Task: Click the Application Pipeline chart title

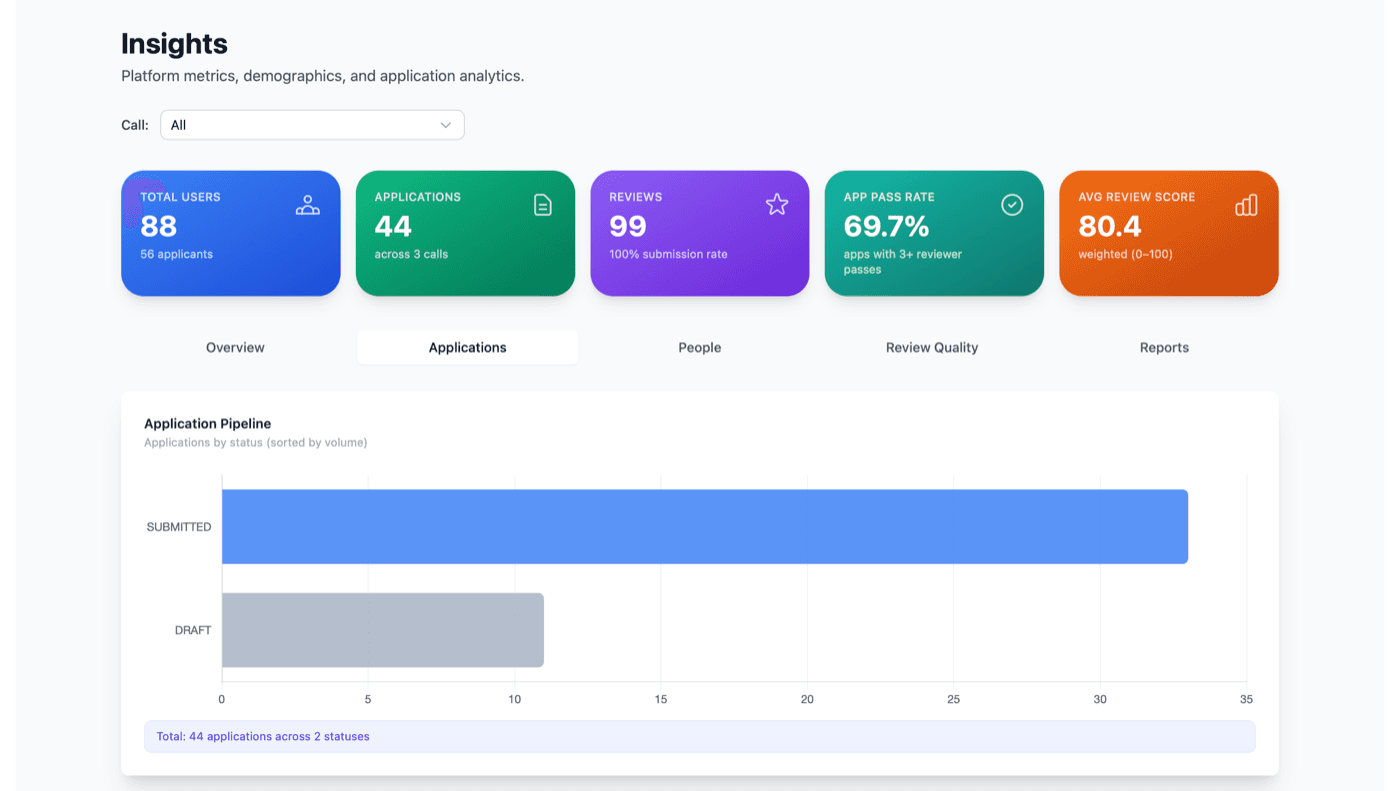Action: [208, 424]
